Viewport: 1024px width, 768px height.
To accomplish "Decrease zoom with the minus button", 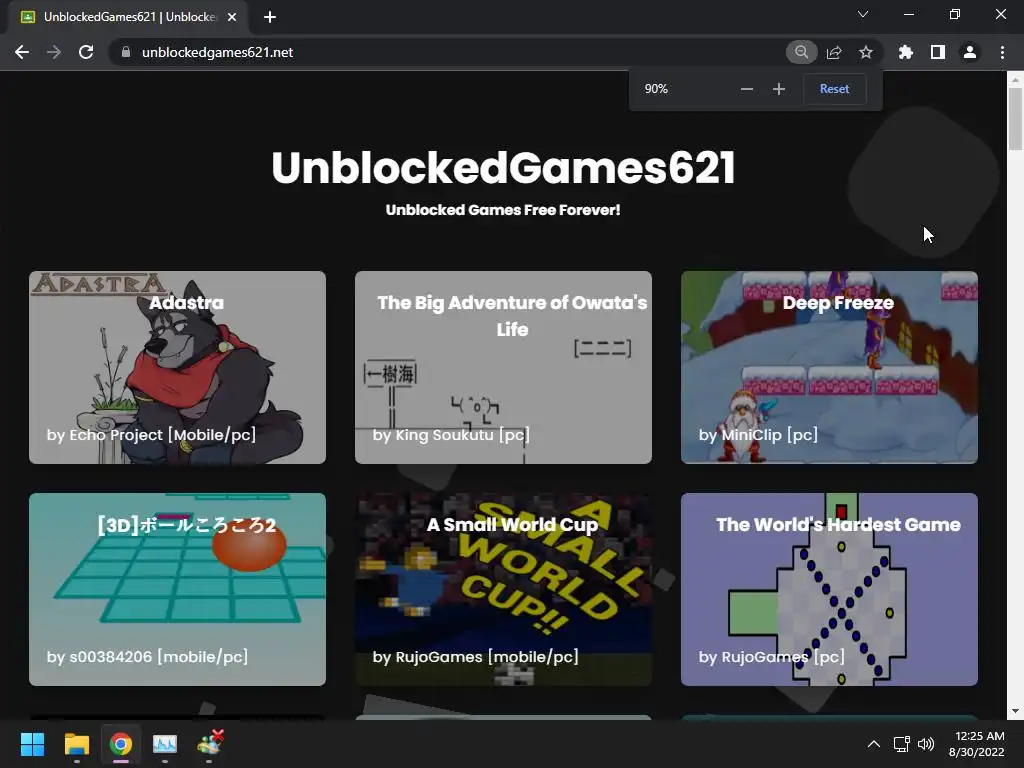I will click(747, 89).
